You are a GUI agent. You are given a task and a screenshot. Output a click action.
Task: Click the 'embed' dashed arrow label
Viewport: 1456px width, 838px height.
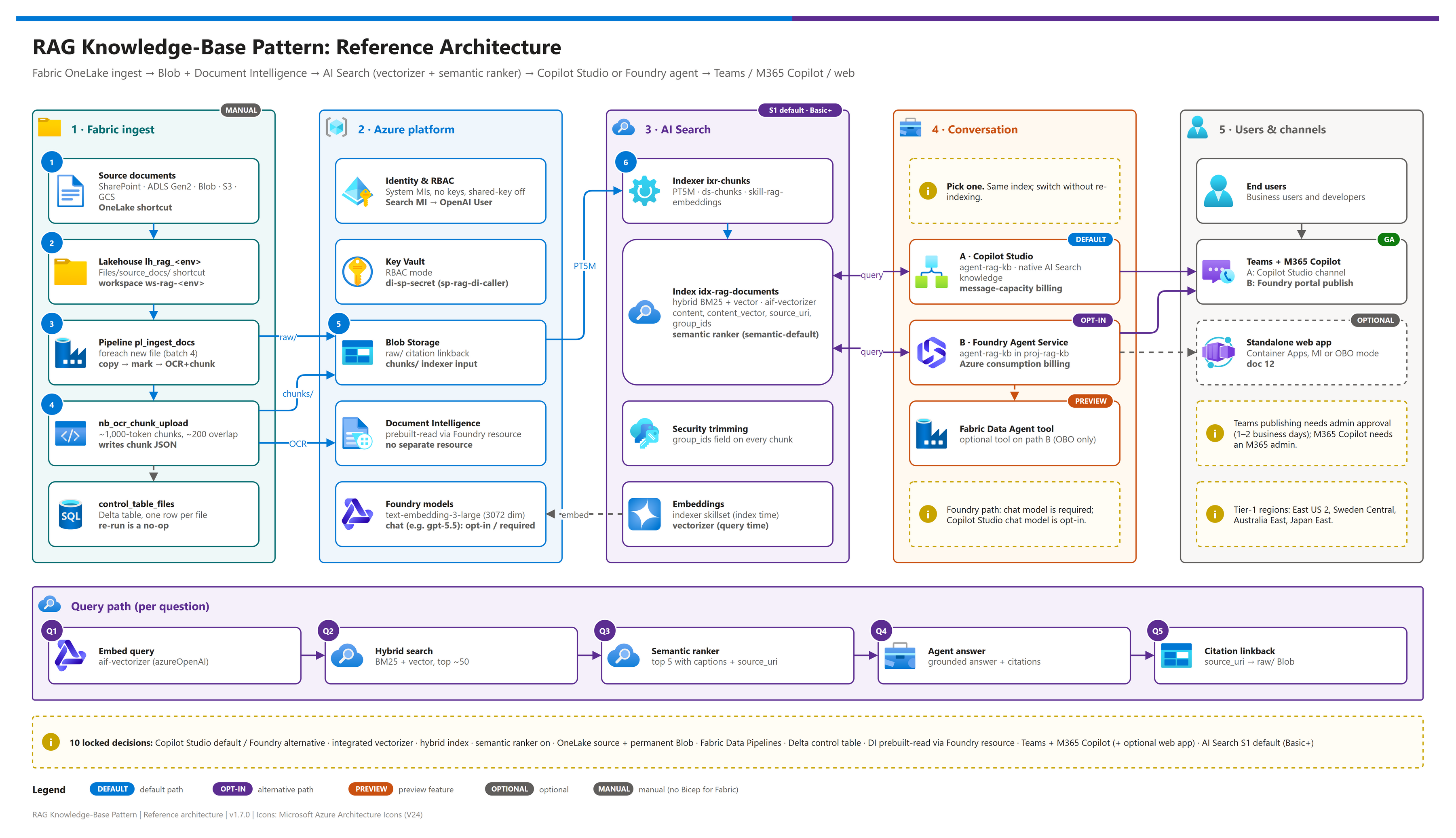(574, 514)
